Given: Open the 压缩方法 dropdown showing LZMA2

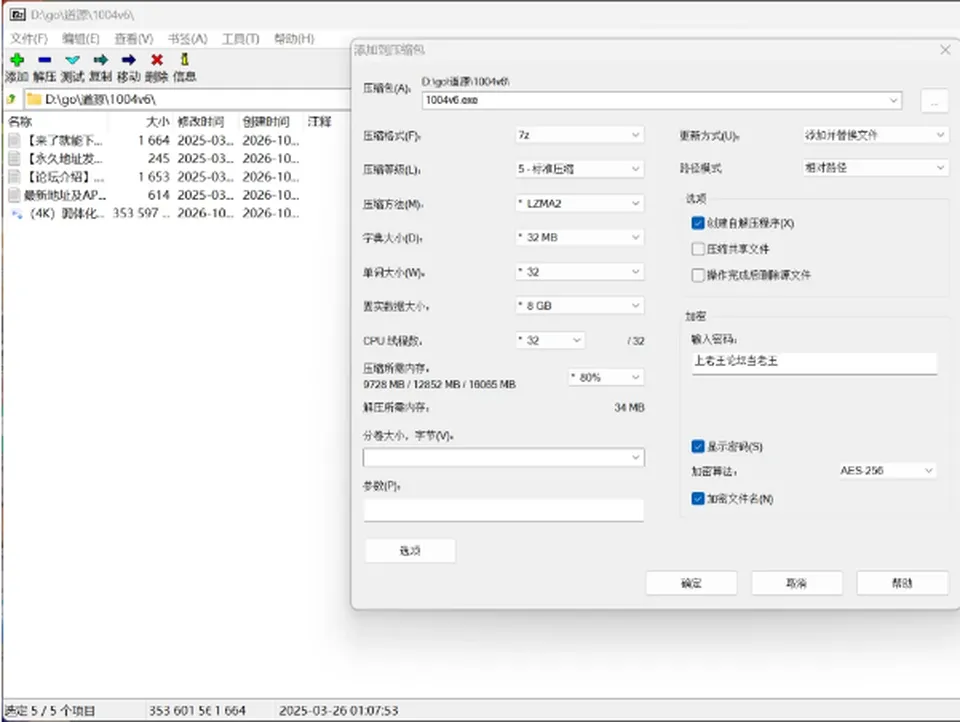Looking at the screenshot, I should (579, 203).
